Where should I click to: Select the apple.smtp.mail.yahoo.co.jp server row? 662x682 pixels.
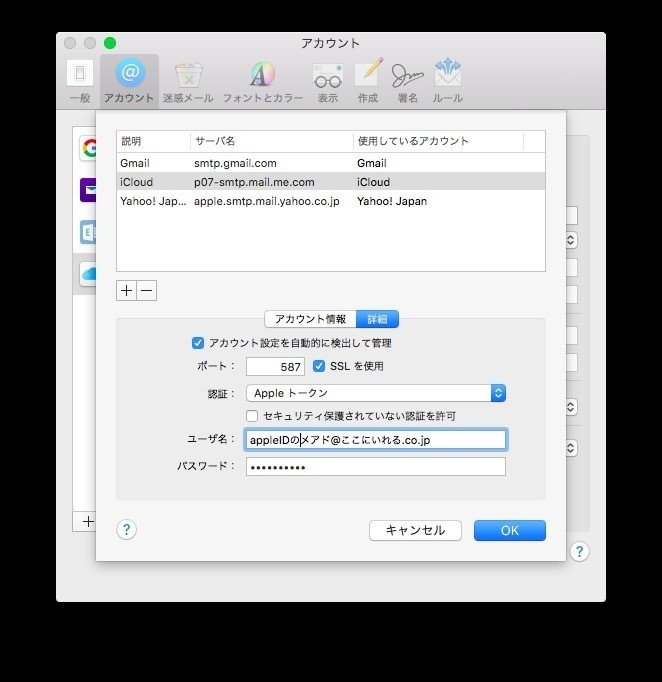pos(331,201)
